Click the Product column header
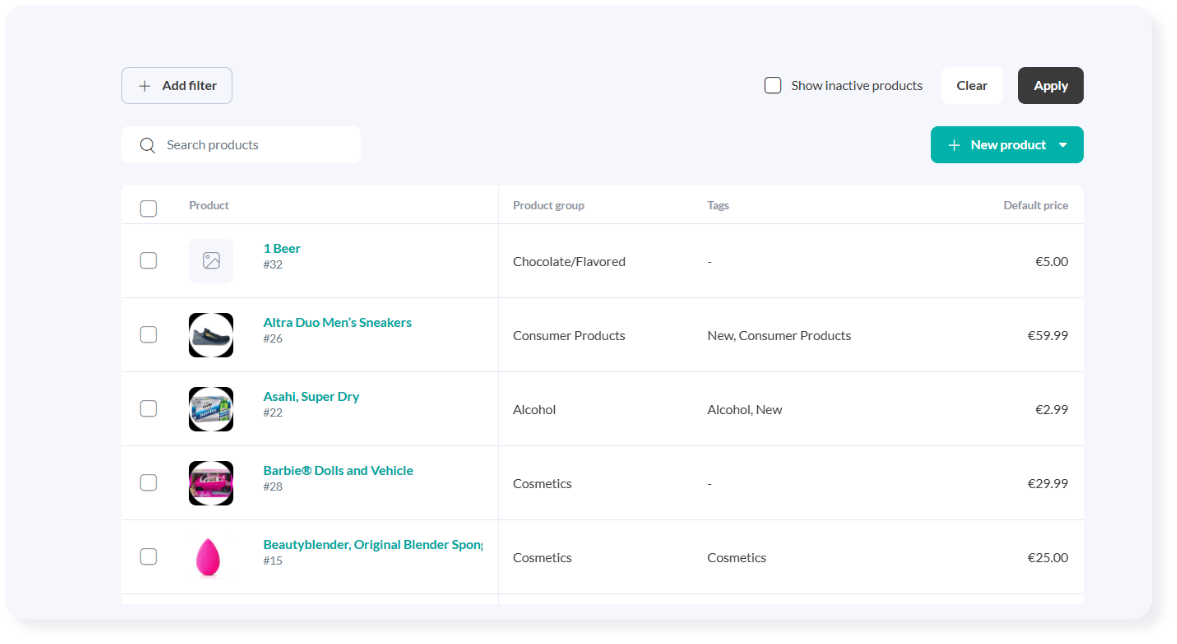This screenshot has height=644, width=1177. point(209,206)
